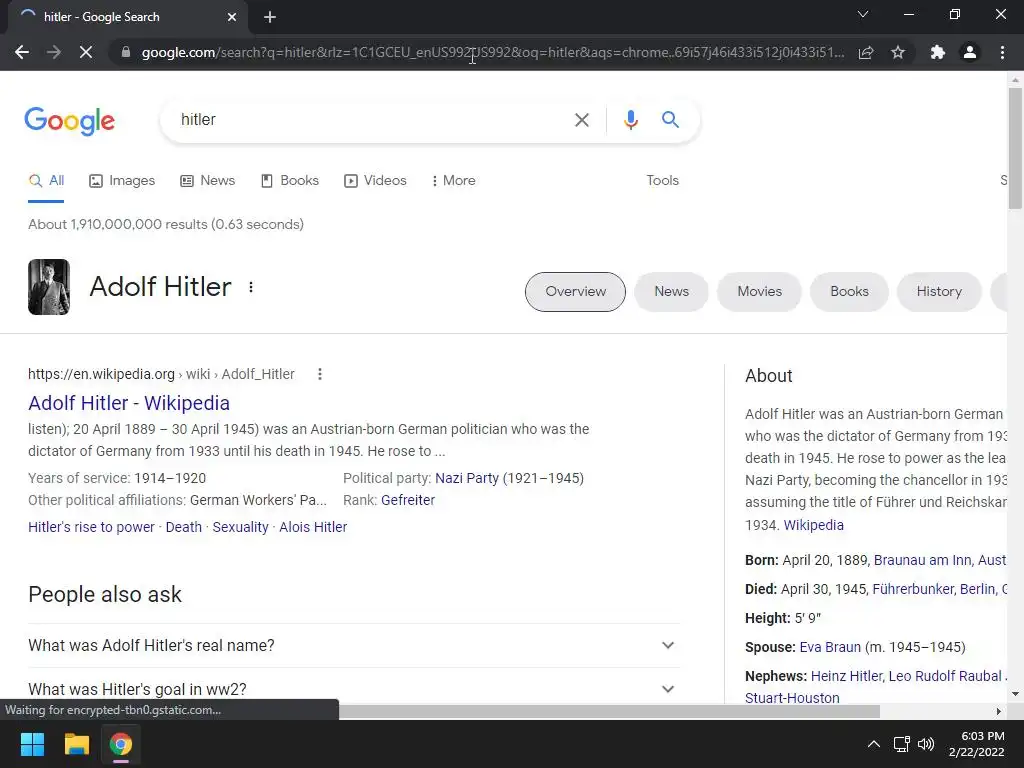1024x768 pixels.
Task: Open File Explorer from the taskbar
Action: coord(76,744)
